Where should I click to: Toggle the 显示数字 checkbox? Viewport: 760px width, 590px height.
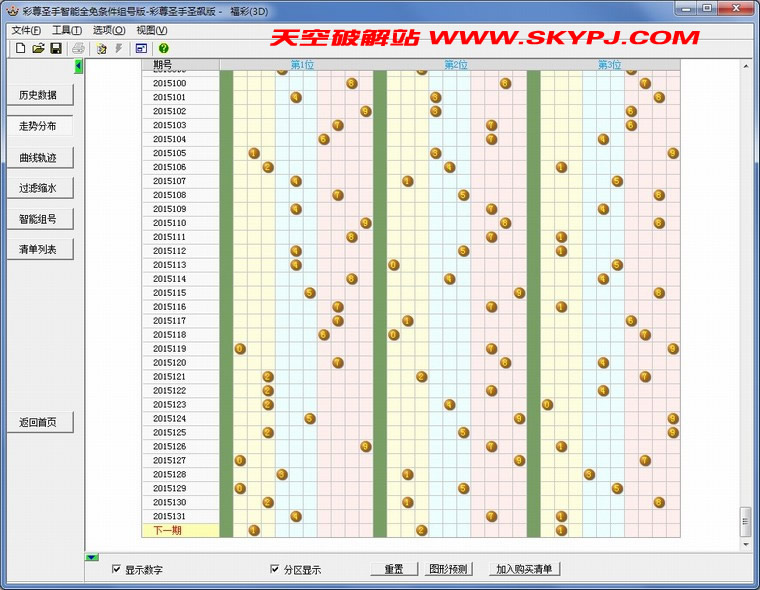point(117,569)
